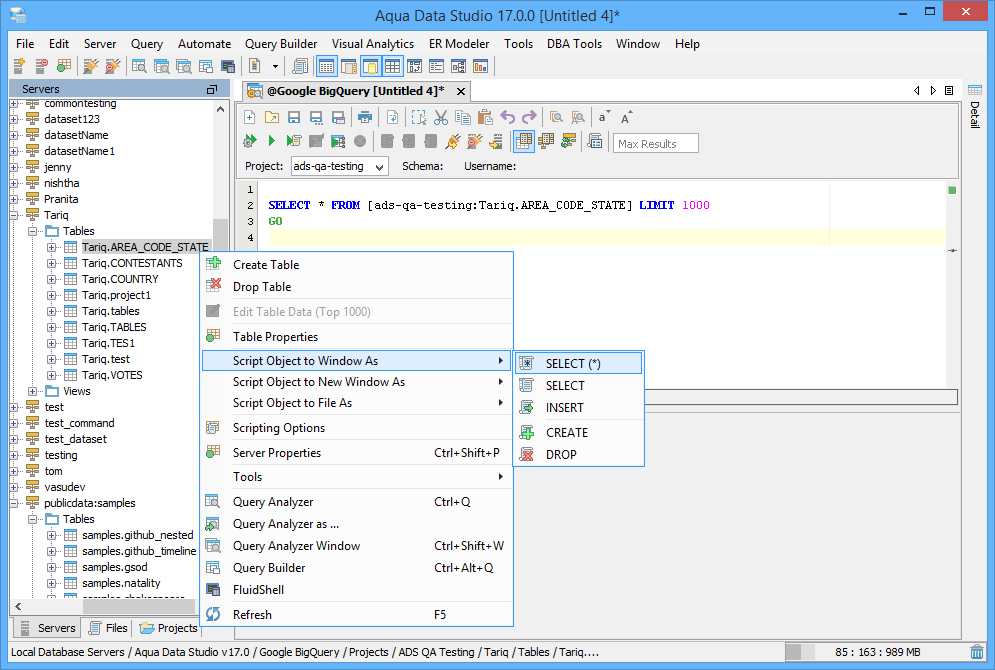Expand the samples.gsod table node
Viewport: 995px width, 670px height.
(51, 567)
